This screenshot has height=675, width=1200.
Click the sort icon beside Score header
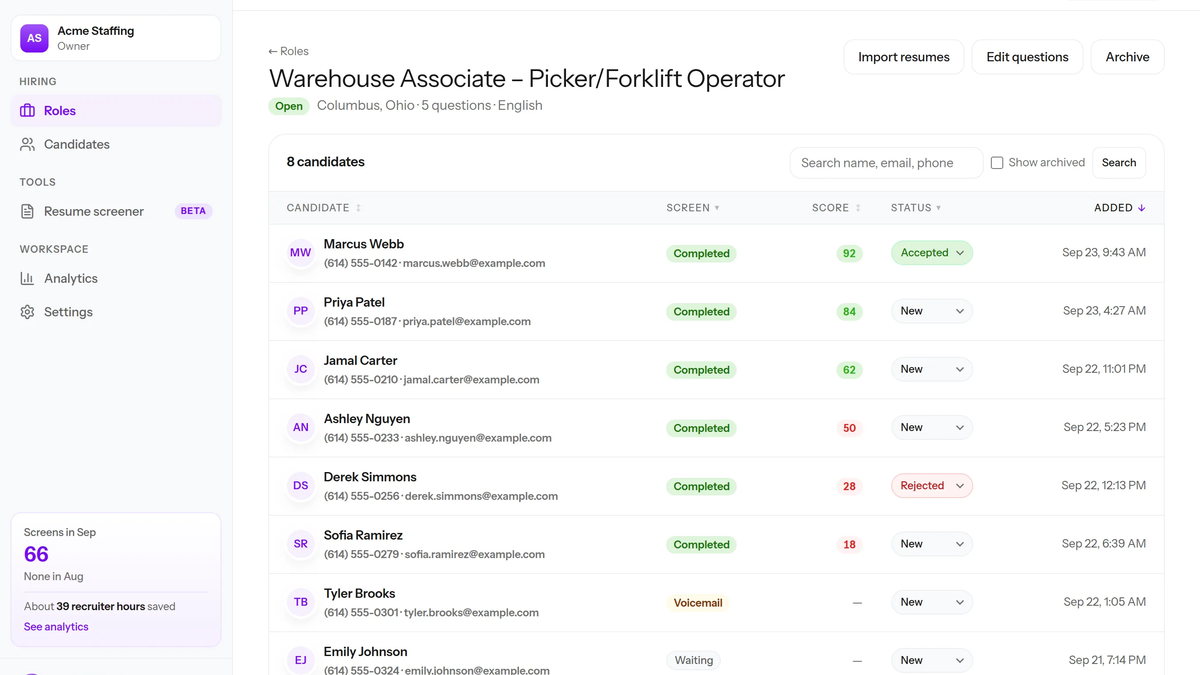[858, 208]
